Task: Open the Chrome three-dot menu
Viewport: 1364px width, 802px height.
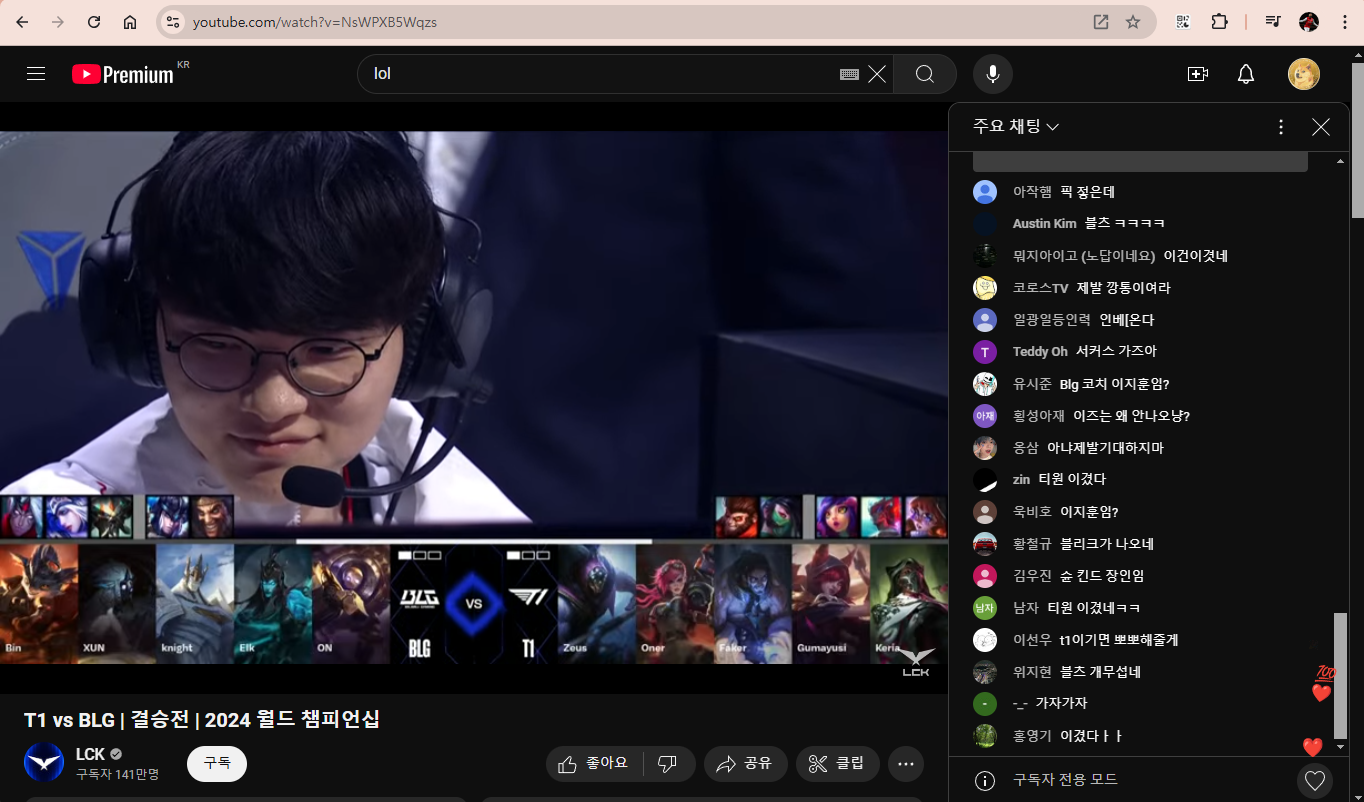Action: (1344, 22)
